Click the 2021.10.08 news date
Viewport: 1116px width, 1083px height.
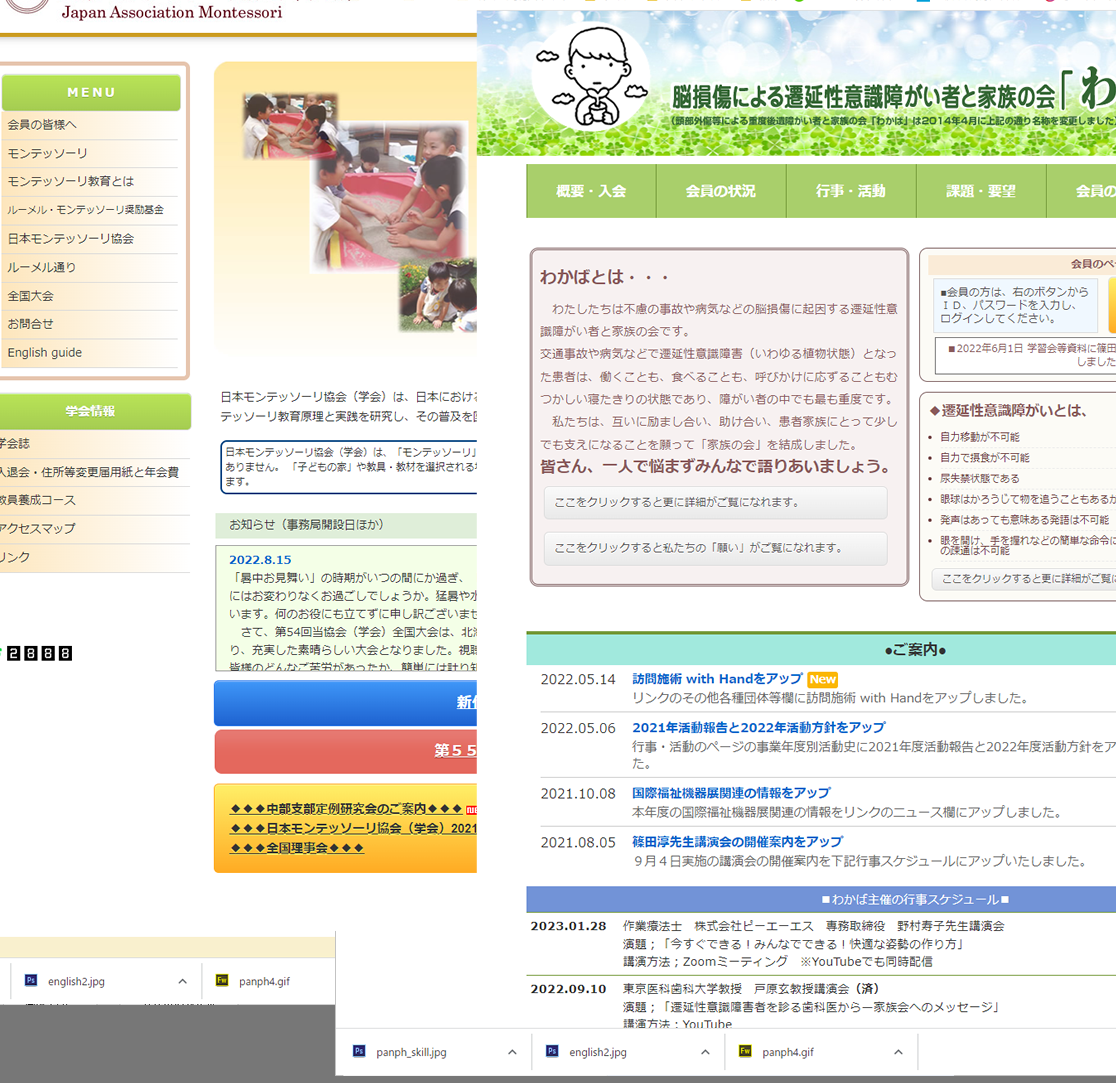coord(578,793)
